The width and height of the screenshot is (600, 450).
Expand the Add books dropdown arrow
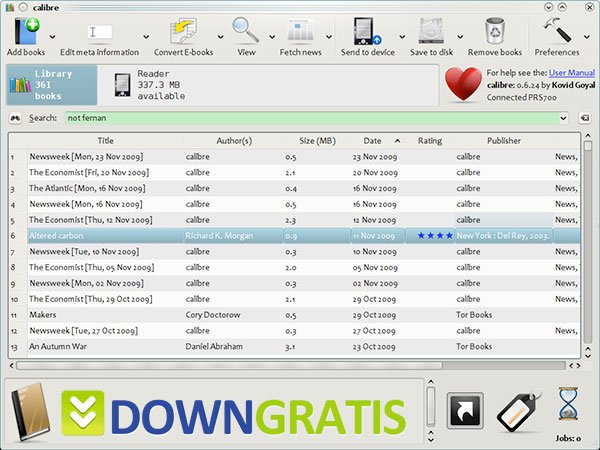click(x=52, y=37)
